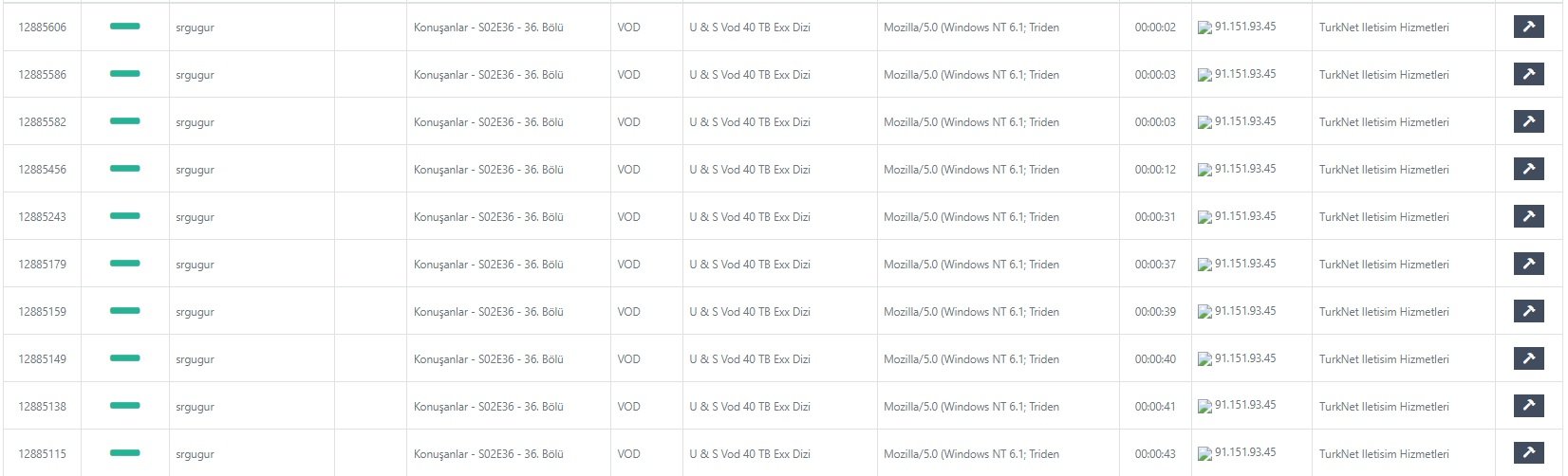Click green status indicator in row 12885243
Image resolution: width=1568 pixels, height=476 pixels.
(125, 216)
